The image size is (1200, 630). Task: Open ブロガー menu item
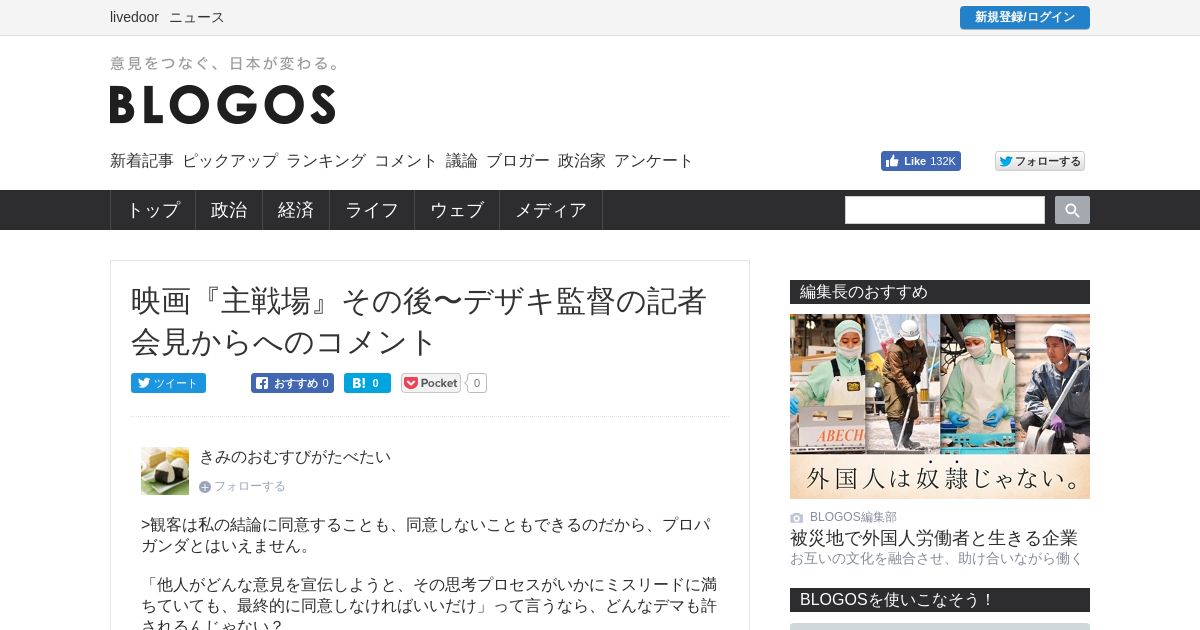click(518, 161)
